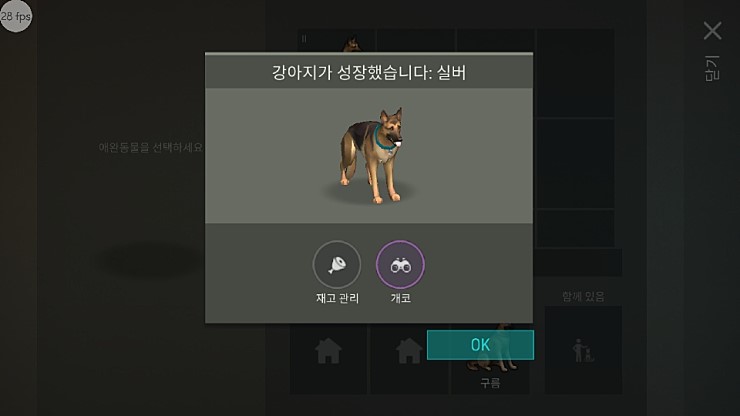Select the partially hidden dog slot above the dialog

336,41
